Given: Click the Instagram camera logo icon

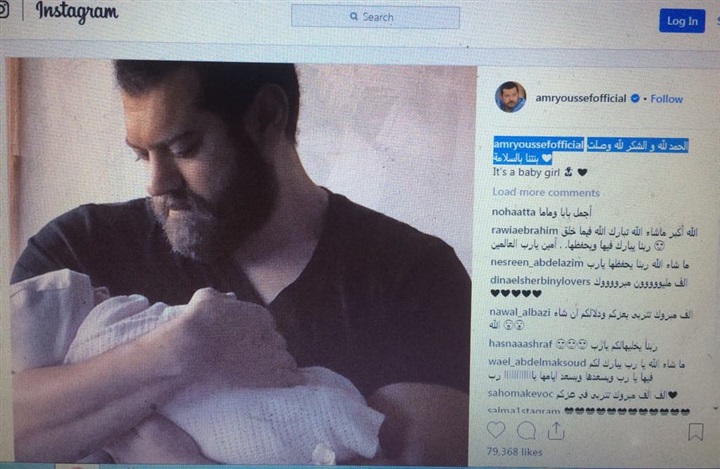Looking at the screenshot, I should [4, 10].
